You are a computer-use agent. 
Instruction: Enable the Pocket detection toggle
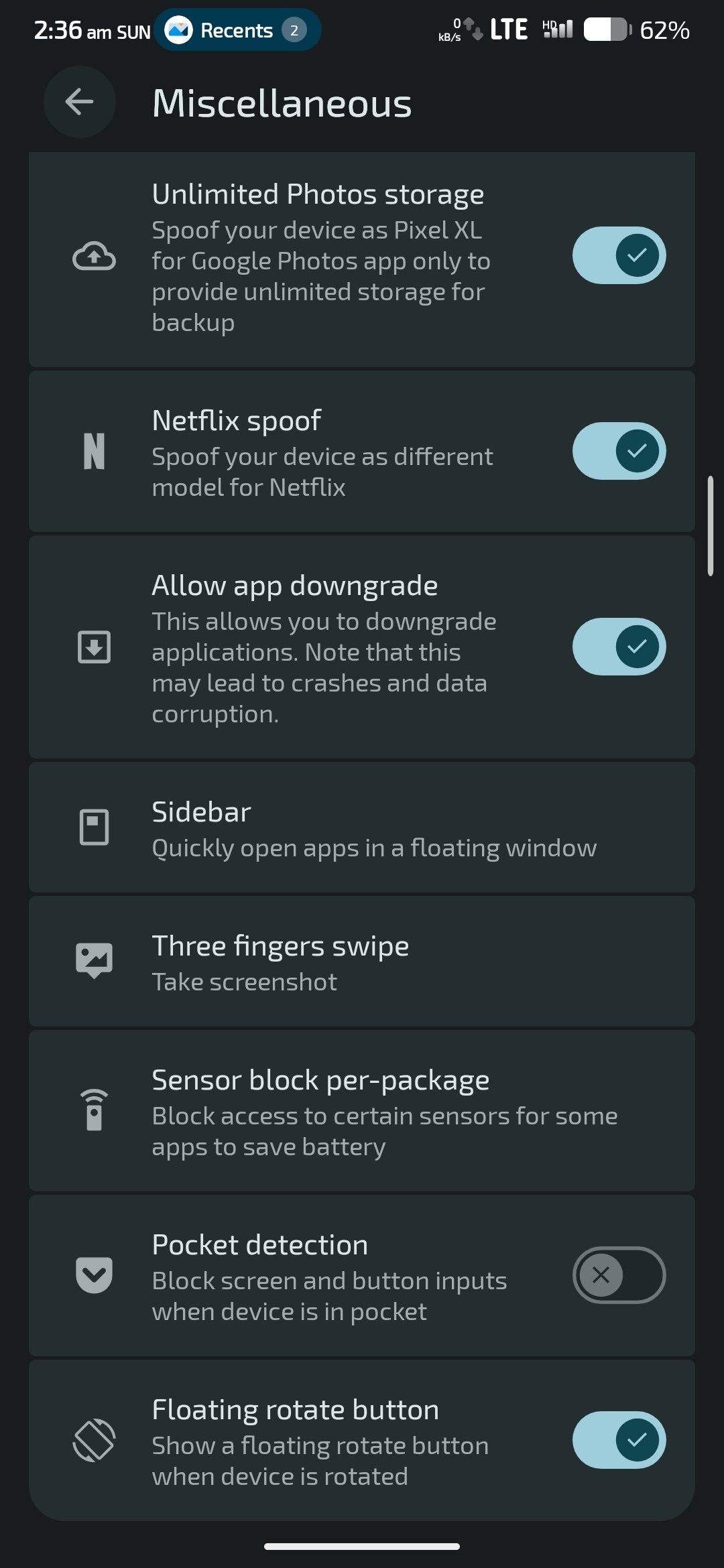click(618, 1275)
